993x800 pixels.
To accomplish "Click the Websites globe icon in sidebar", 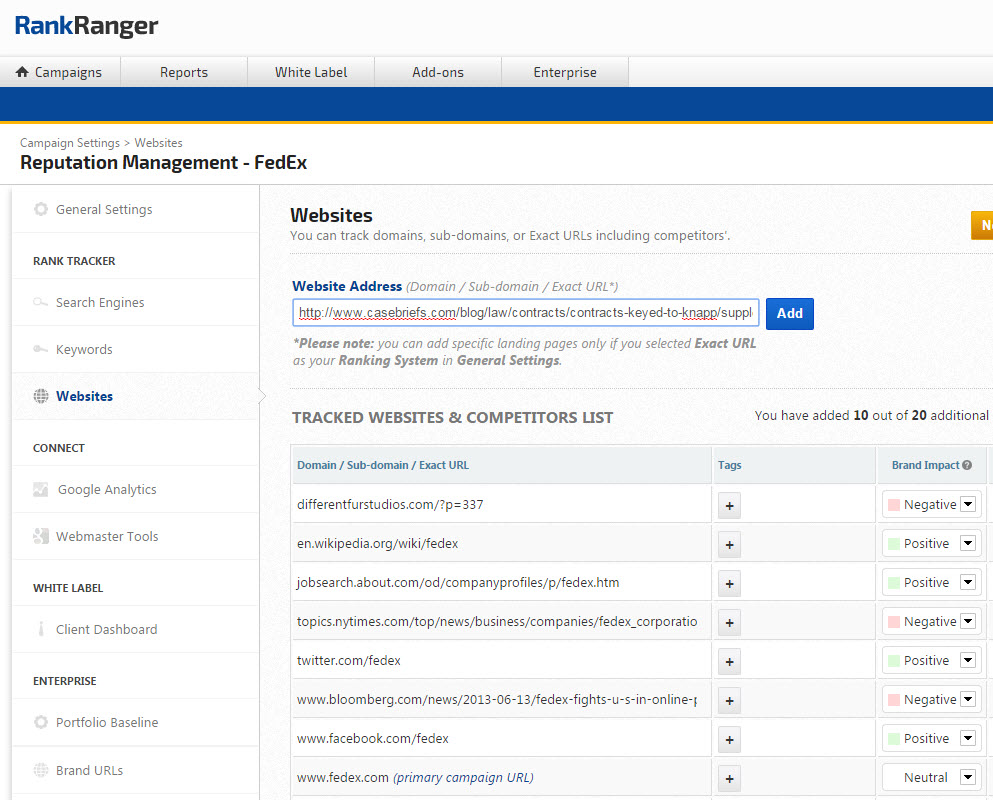I will coord(40,397).
